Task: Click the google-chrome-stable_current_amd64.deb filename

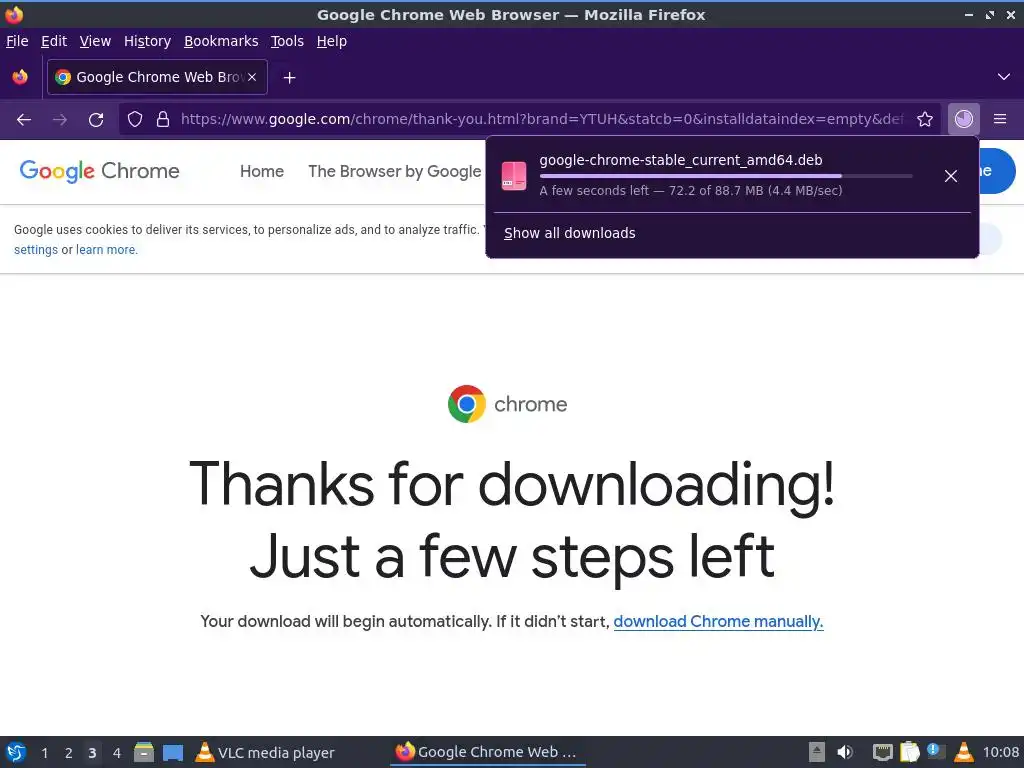Action: point(680,160)
